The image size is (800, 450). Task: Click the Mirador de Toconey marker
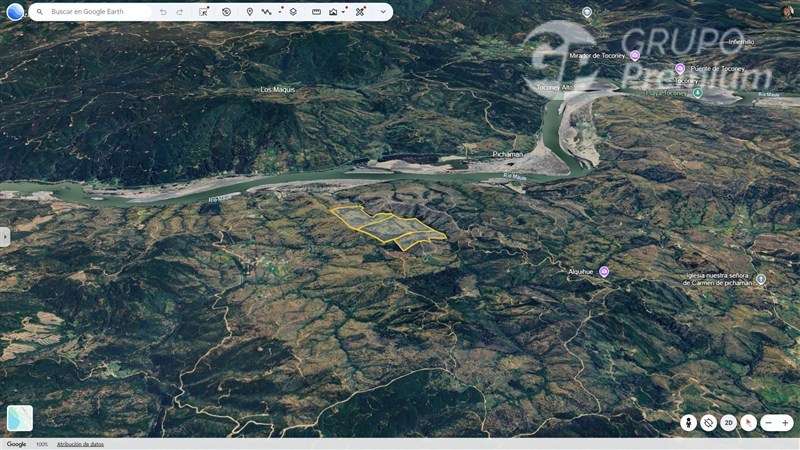tap(635, 55)
